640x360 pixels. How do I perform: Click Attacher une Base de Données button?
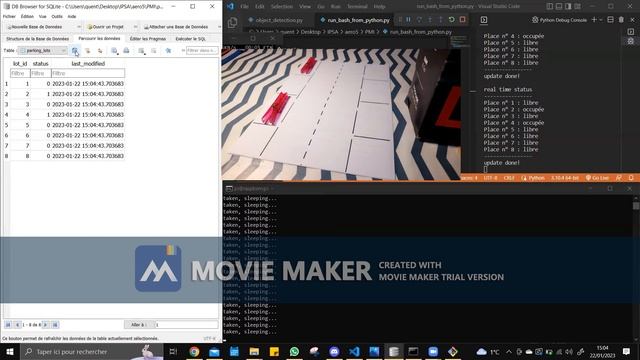point(176,27)
